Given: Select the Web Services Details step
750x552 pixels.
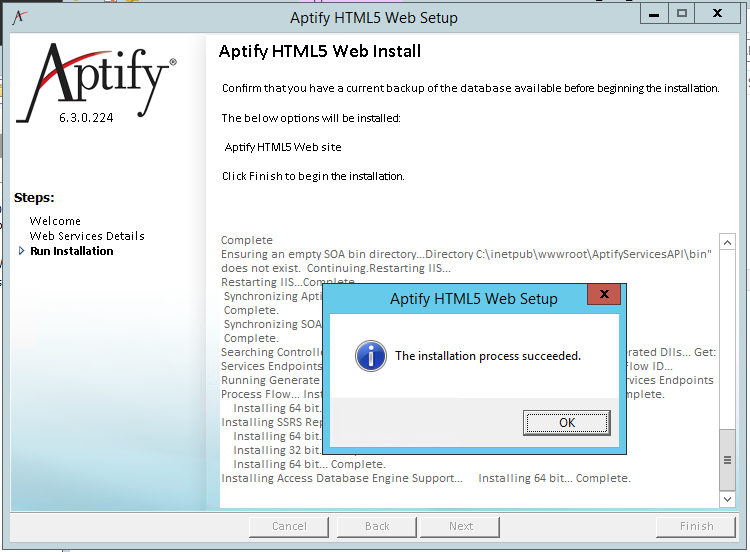Looking at the screenshot, I should [87, 236].
